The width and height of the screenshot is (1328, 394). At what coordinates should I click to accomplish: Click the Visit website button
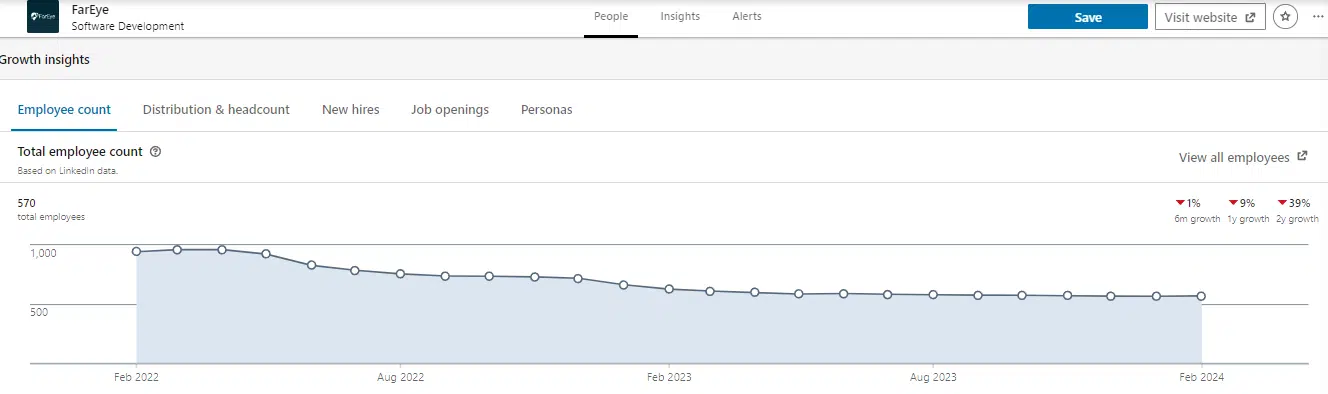[1210, 17]
